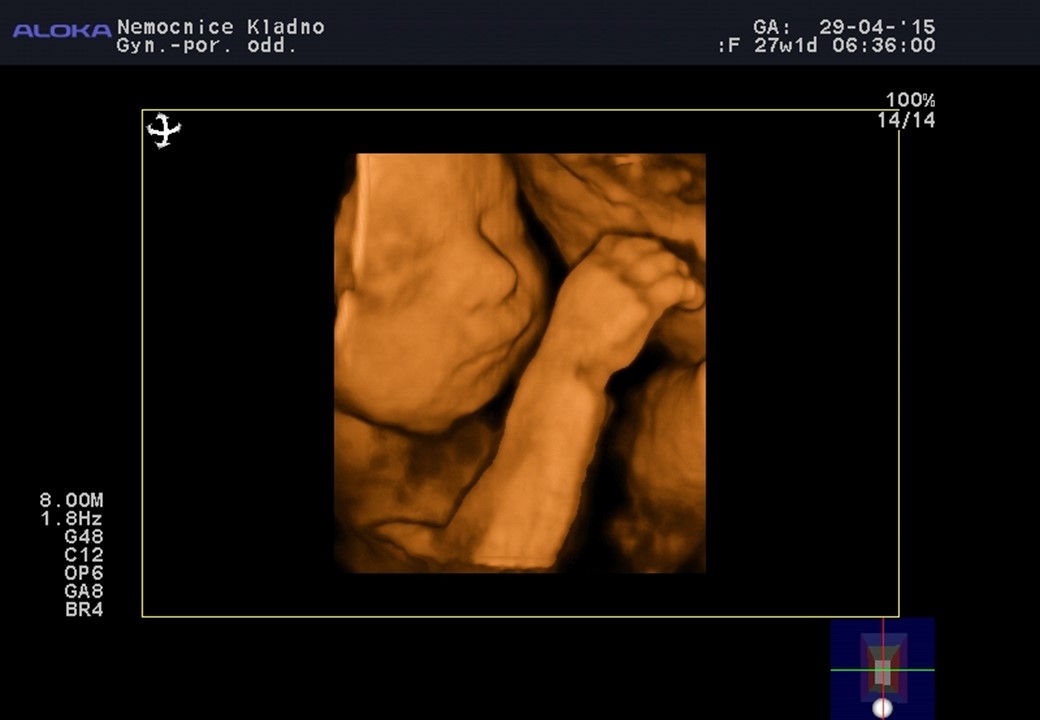Click the time '06:36:00'
1040x720 pixels.
[x=883, y=46]
